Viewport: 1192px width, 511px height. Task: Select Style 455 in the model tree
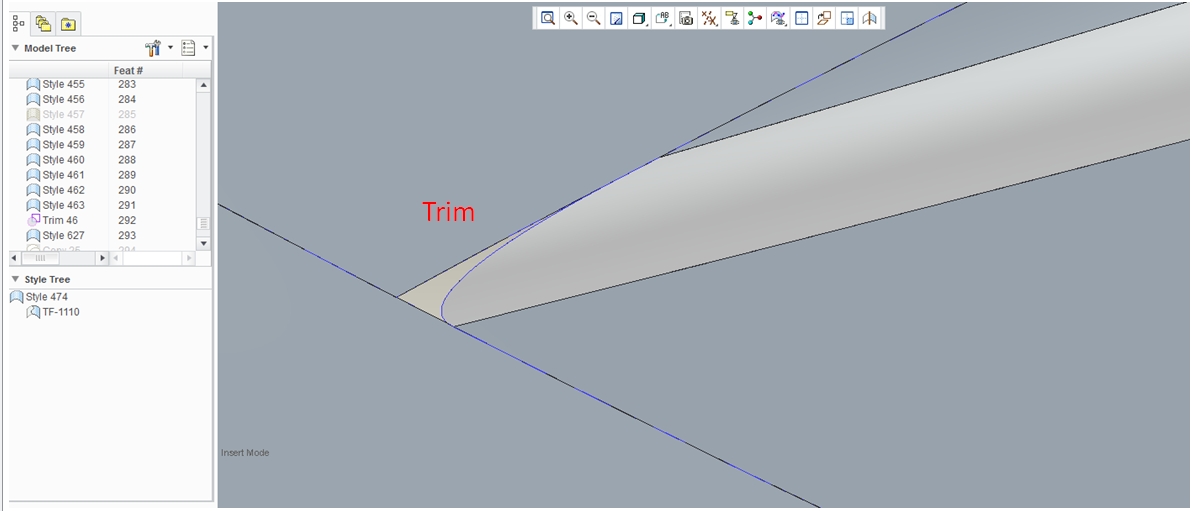point(63,84)
